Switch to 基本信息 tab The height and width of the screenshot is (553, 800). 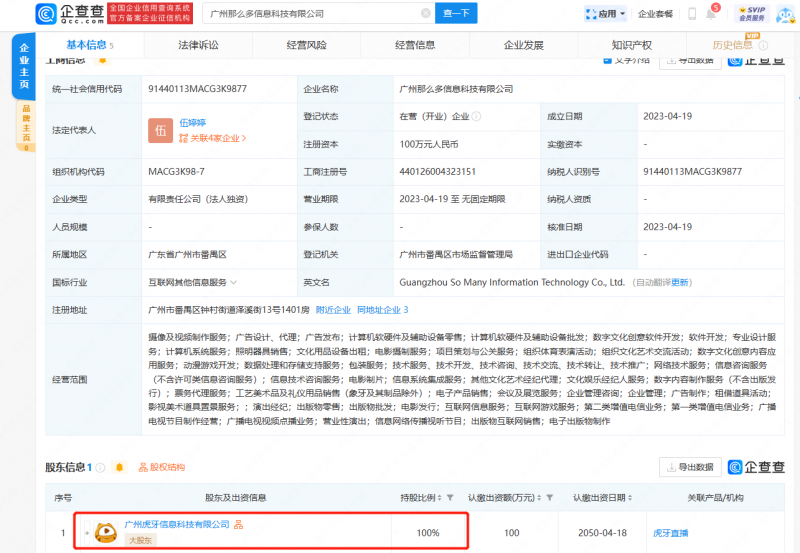[90, 45]
